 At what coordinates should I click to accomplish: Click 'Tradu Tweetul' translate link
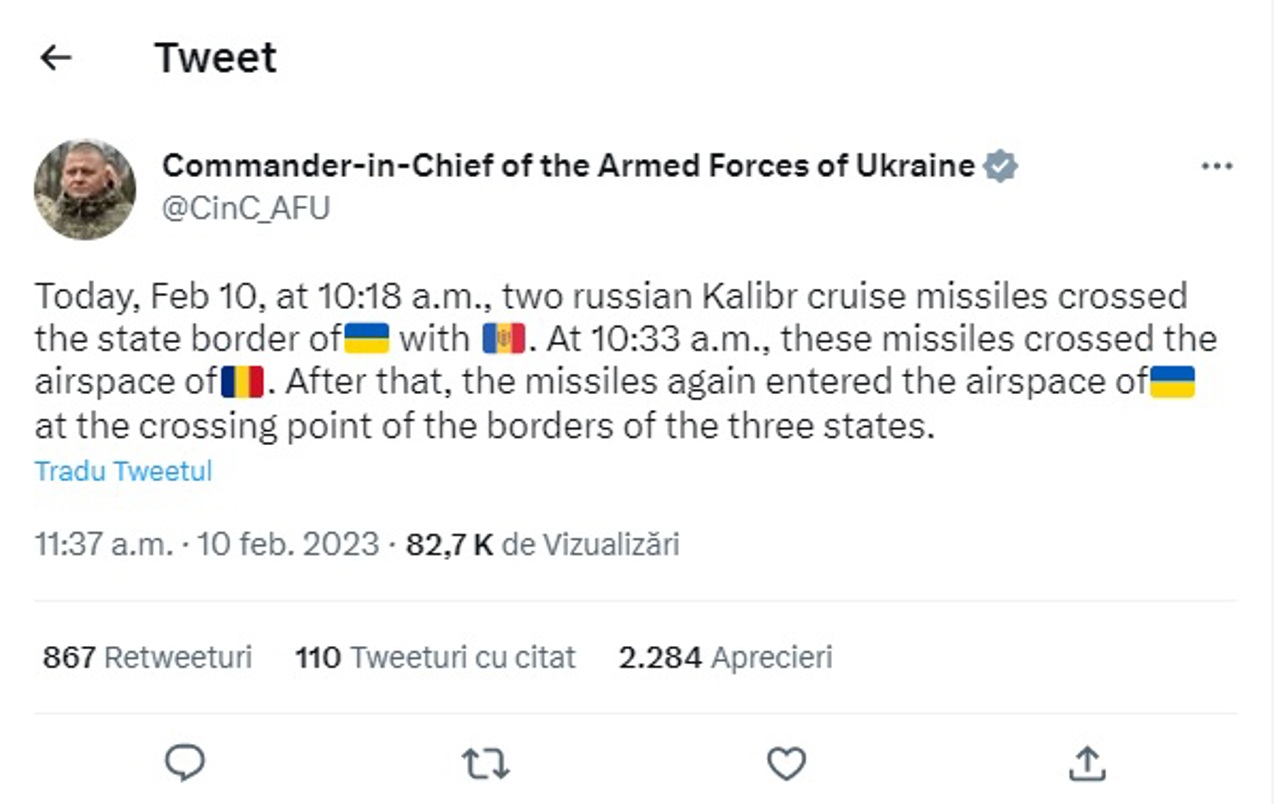(123, 471)
